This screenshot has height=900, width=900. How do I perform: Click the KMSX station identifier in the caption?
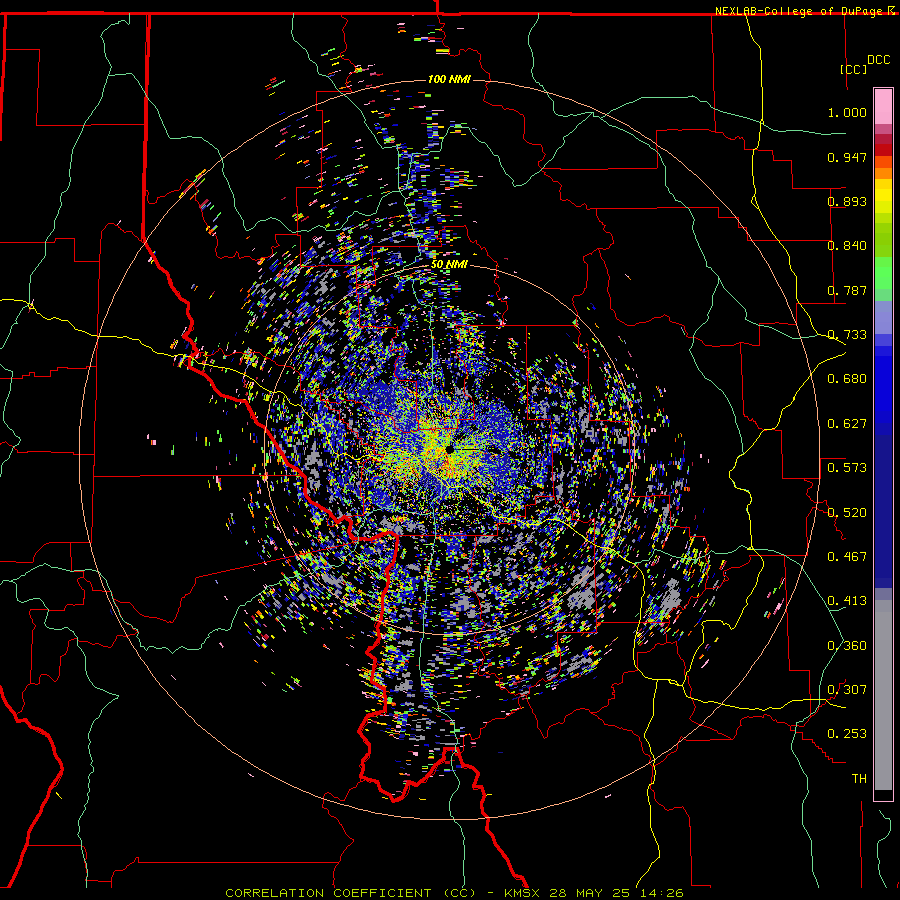(x=521, y=893)
